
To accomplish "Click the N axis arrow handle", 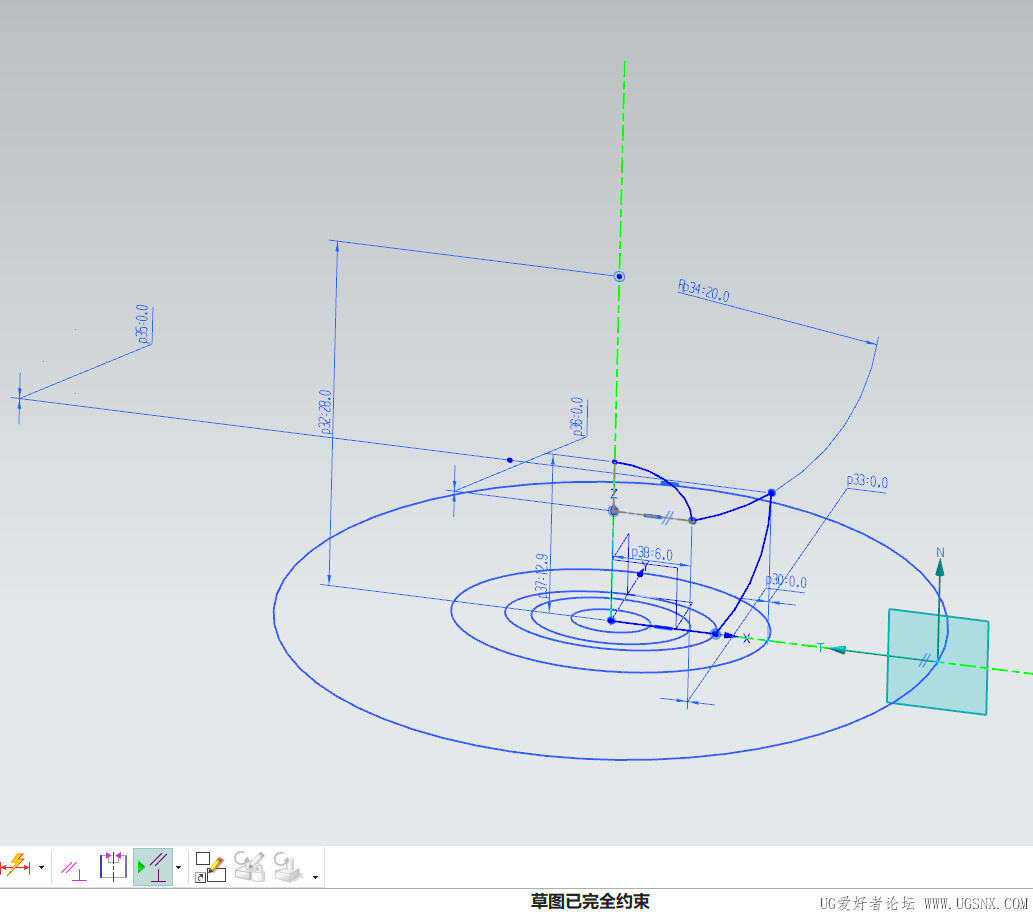I will [x=940, y=566].
